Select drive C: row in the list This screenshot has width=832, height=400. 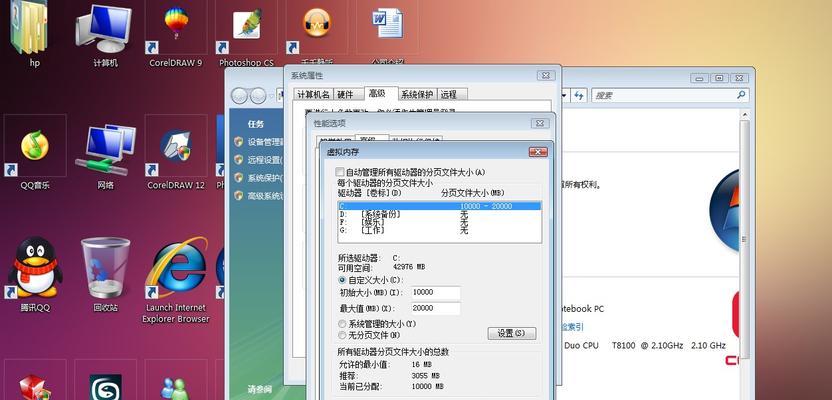(x=439, y=206)
